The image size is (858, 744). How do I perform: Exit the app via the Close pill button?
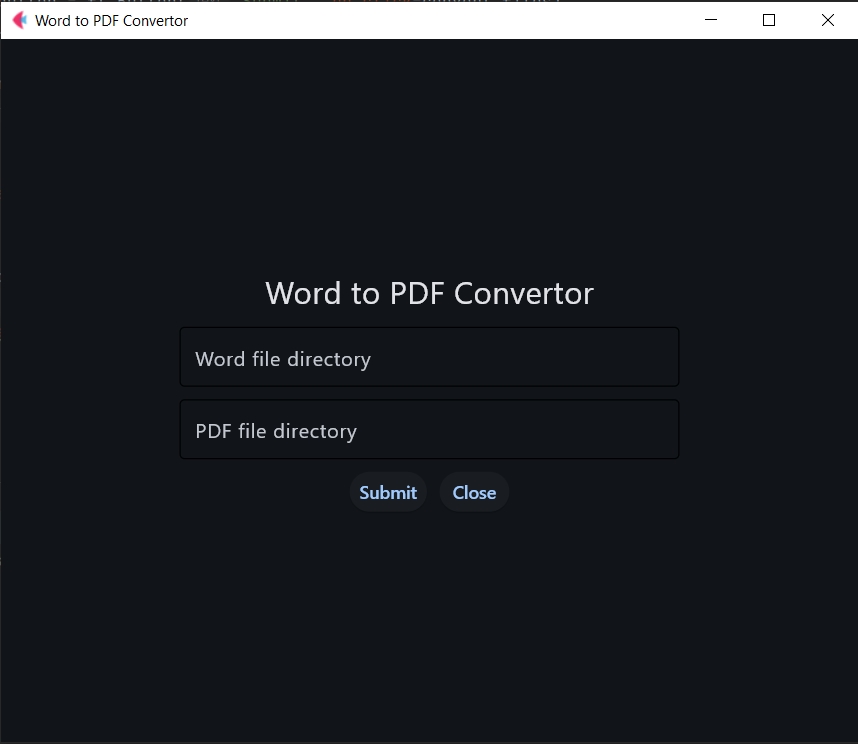[474, 492]
